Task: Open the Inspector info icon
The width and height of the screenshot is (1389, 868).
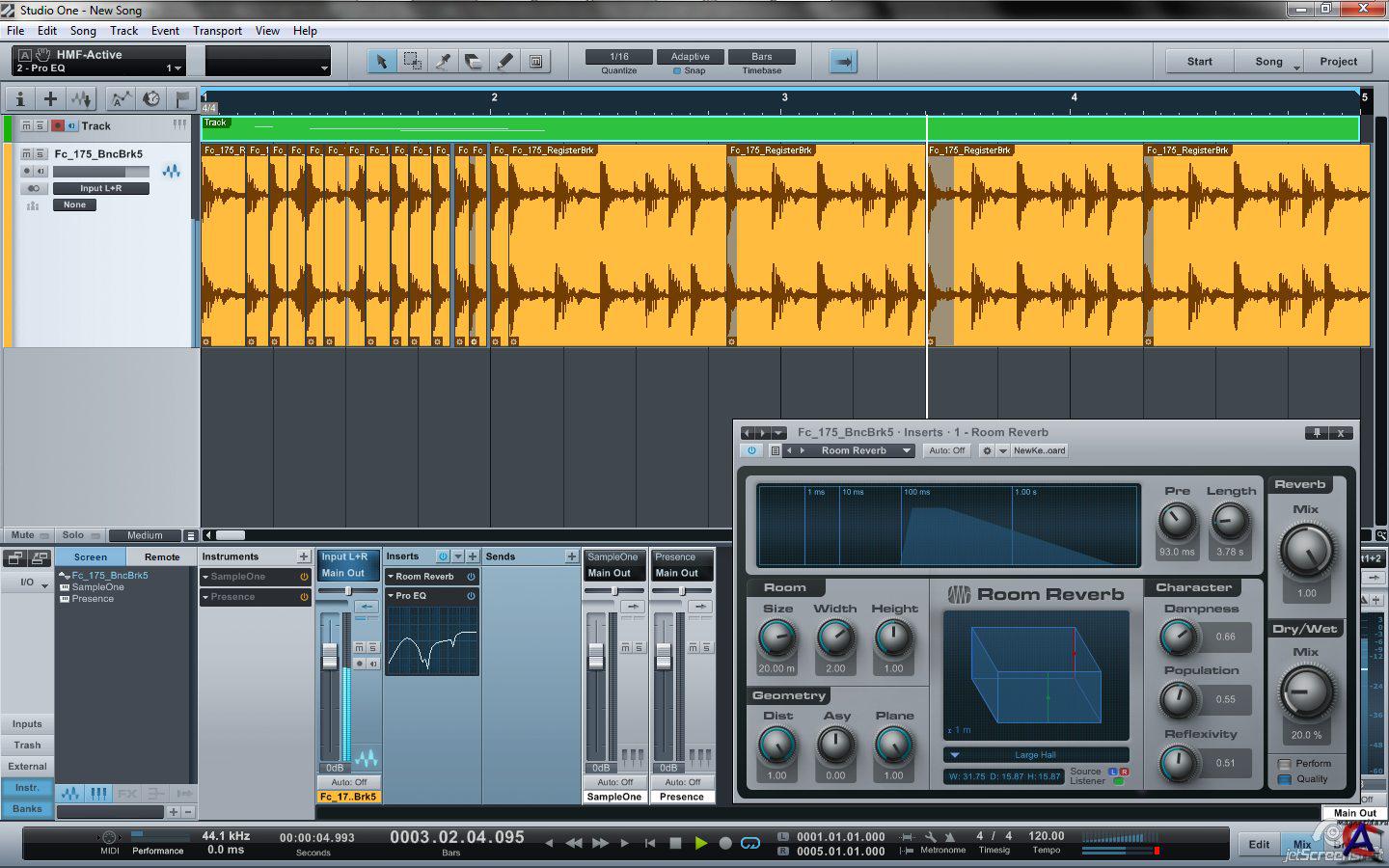Action: click(19, 98)
